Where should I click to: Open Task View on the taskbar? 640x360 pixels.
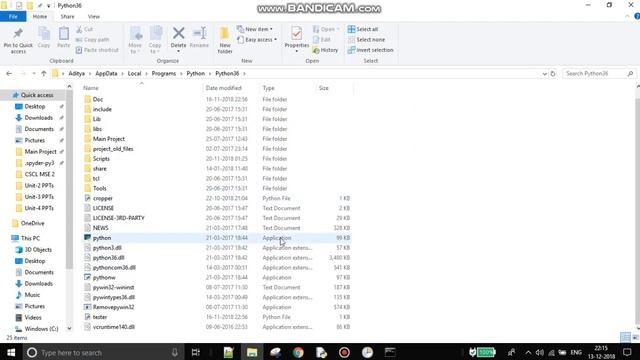(196, 352)
